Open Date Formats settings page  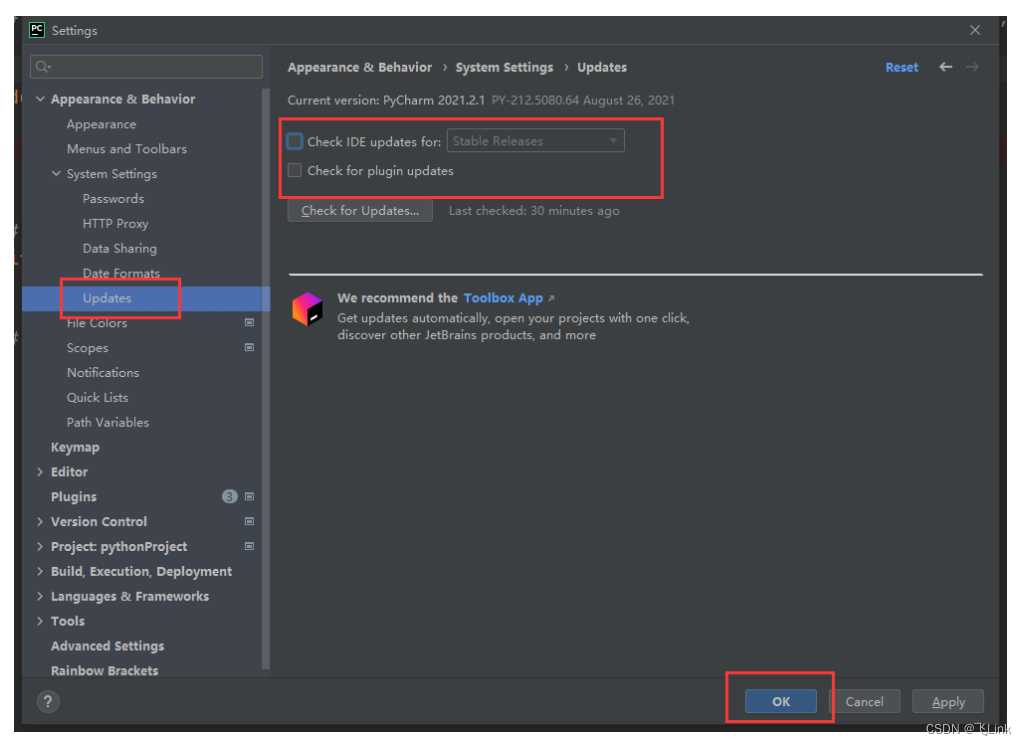click(121, 273)
